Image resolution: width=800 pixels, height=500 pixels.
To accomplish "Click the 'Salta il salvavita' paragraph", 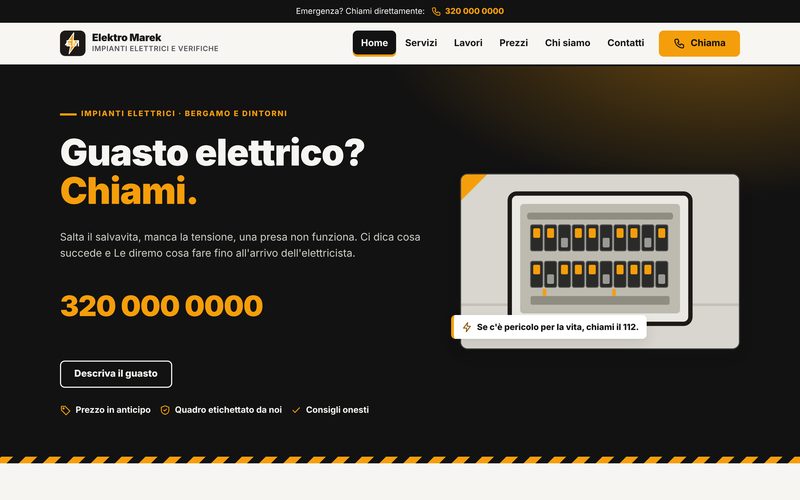I will [x=240, y=245].
